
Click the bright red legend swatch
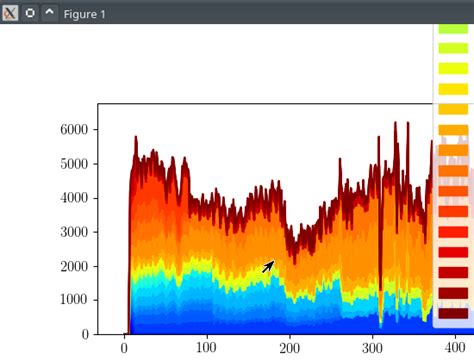click(x=453, y=232)
